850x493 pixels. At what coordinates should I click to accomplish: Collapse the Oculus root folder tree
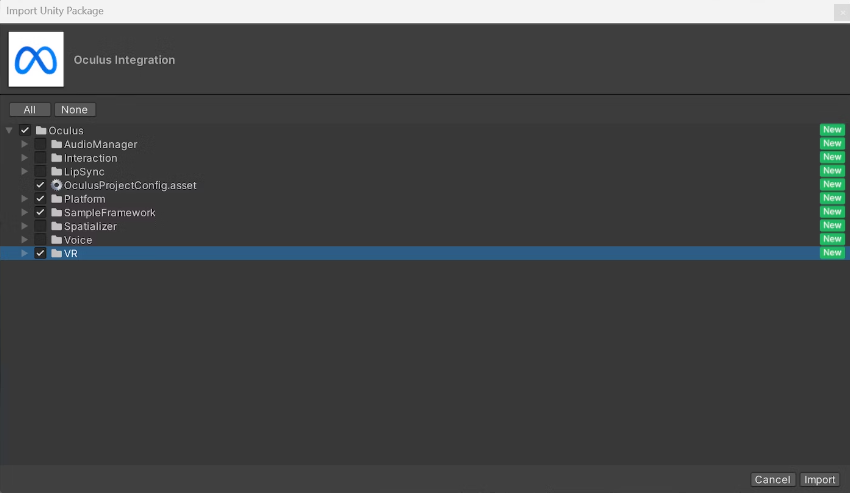(9, 130)
